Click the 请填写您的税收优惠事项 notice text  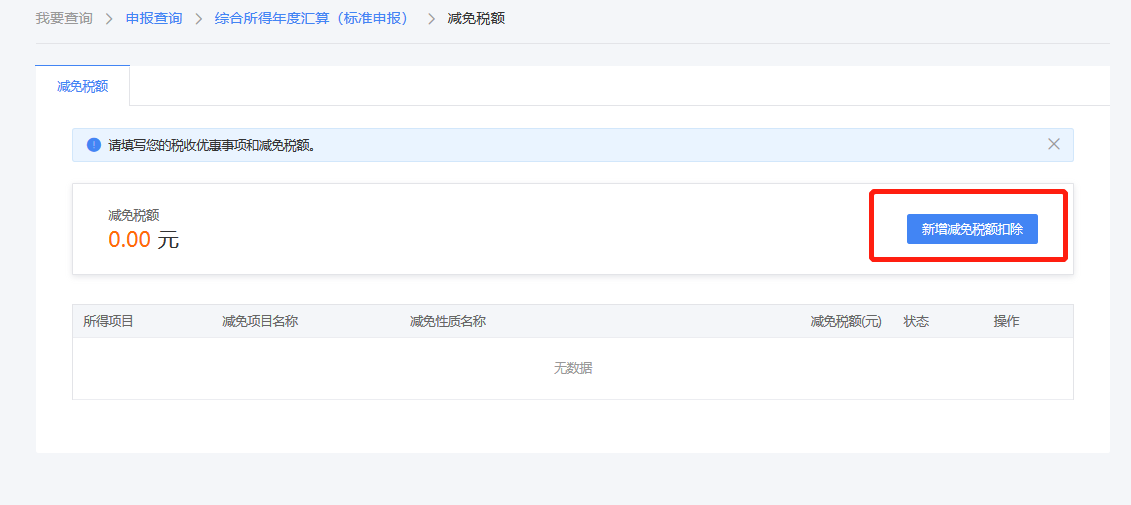[212, 145]
